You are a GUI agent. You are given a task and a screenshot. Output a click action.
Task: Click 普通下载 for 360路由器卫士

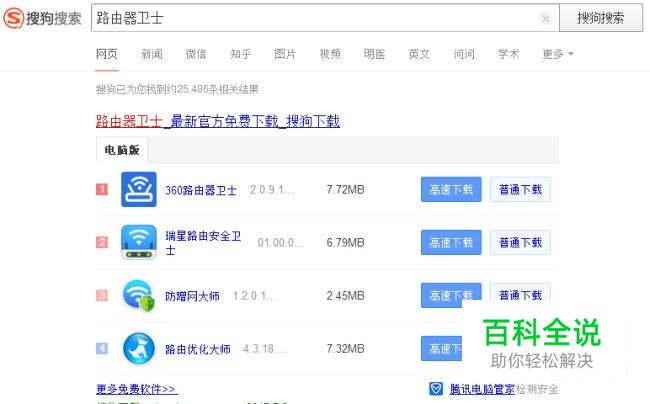520,189
